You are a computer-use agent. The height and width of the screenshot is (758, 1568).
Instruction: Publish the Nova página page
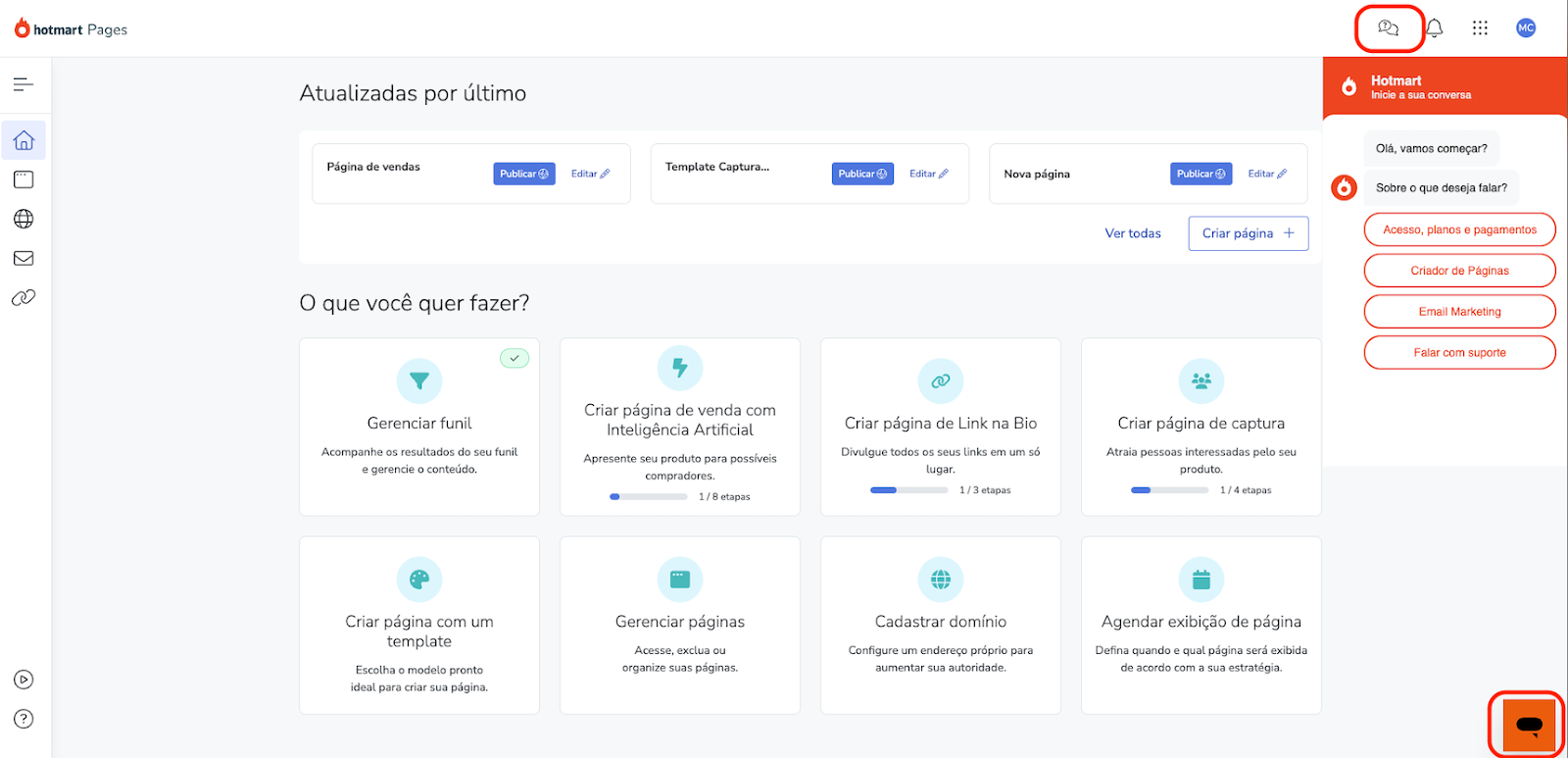pyautogui.click(x=1201, y=174)
